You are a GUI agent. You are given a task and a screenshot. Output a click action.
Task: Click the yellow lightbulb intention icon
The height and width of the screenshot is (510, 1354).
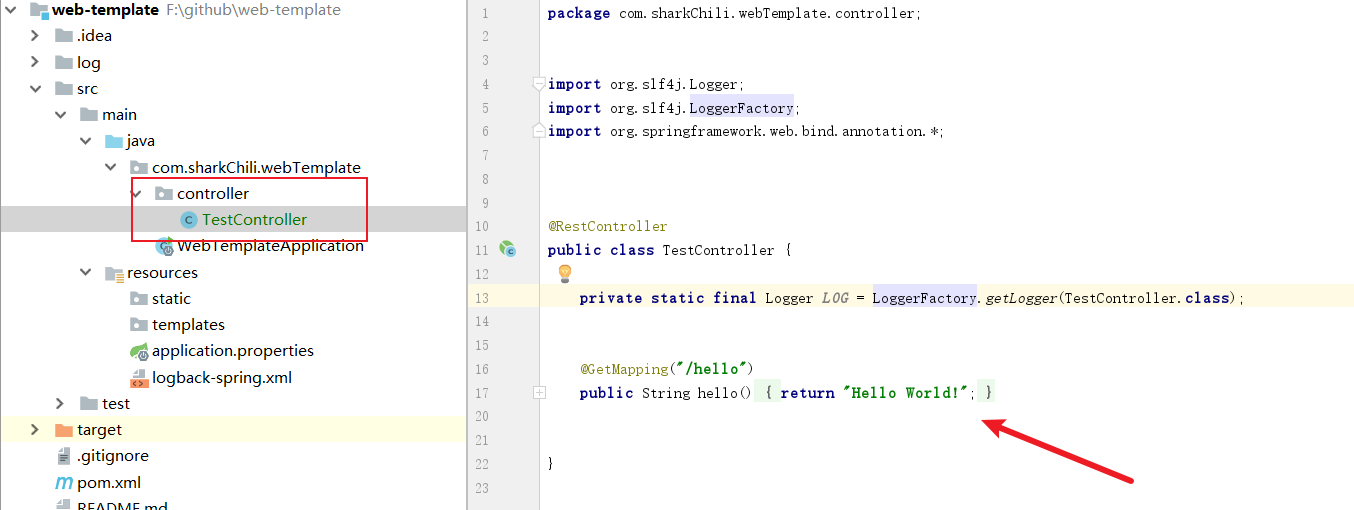pyautogui.click(x=564, y=273)
